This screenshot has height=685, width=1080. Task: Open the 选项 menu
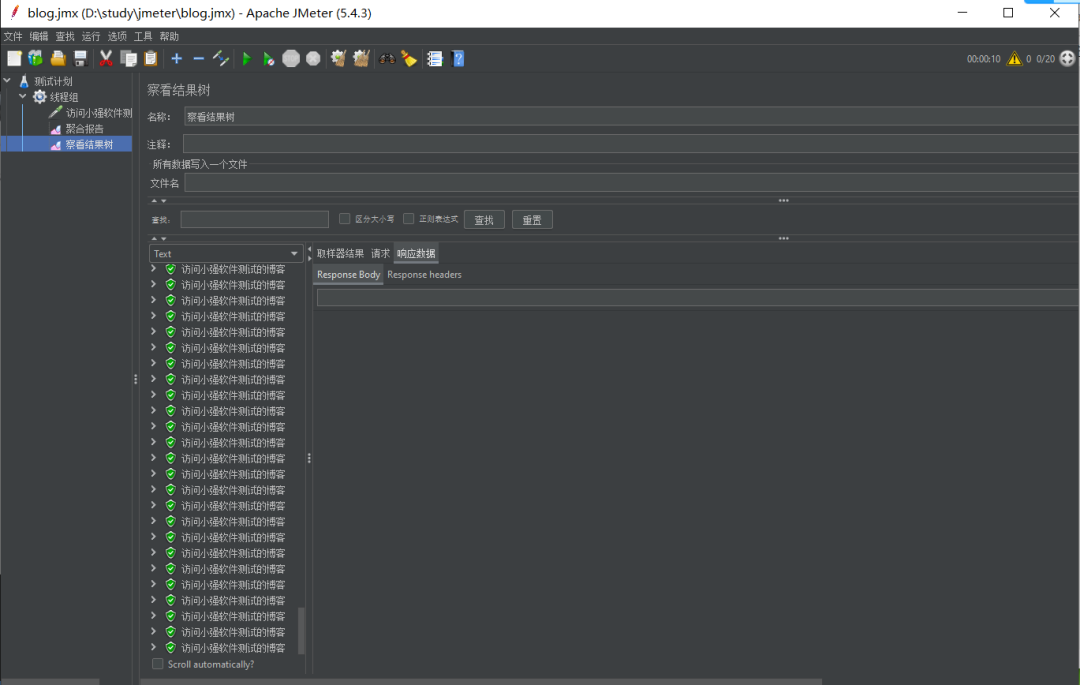117,36
